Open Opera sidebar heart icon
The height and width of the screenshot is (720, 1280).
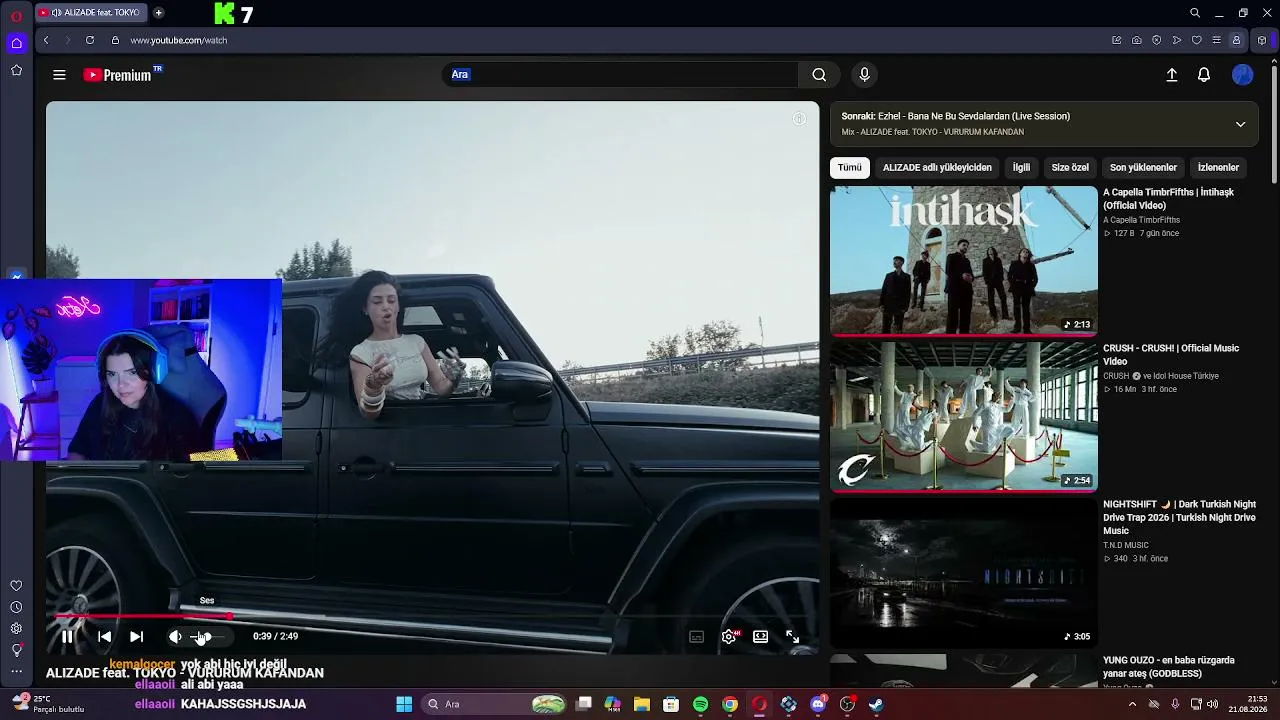pyautogui.click(x=16, y=586)
